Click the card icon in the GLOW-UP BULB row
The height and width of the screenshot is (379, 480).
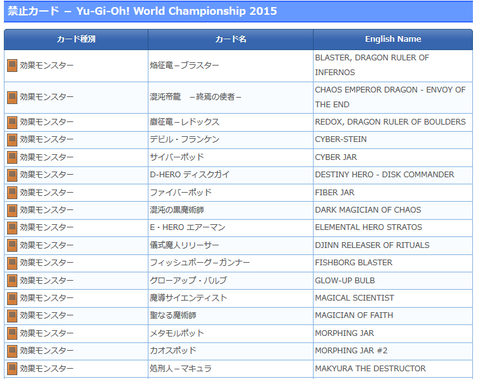click(12, 281)
